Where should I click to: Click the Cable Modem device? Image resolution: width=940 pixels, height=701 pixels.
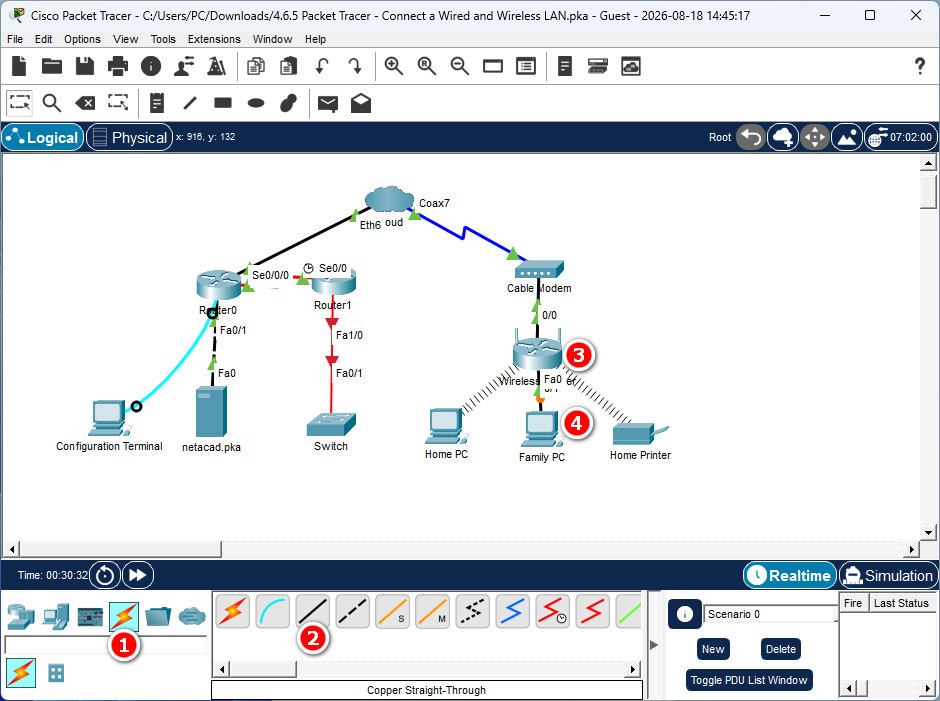pos(539,269)
